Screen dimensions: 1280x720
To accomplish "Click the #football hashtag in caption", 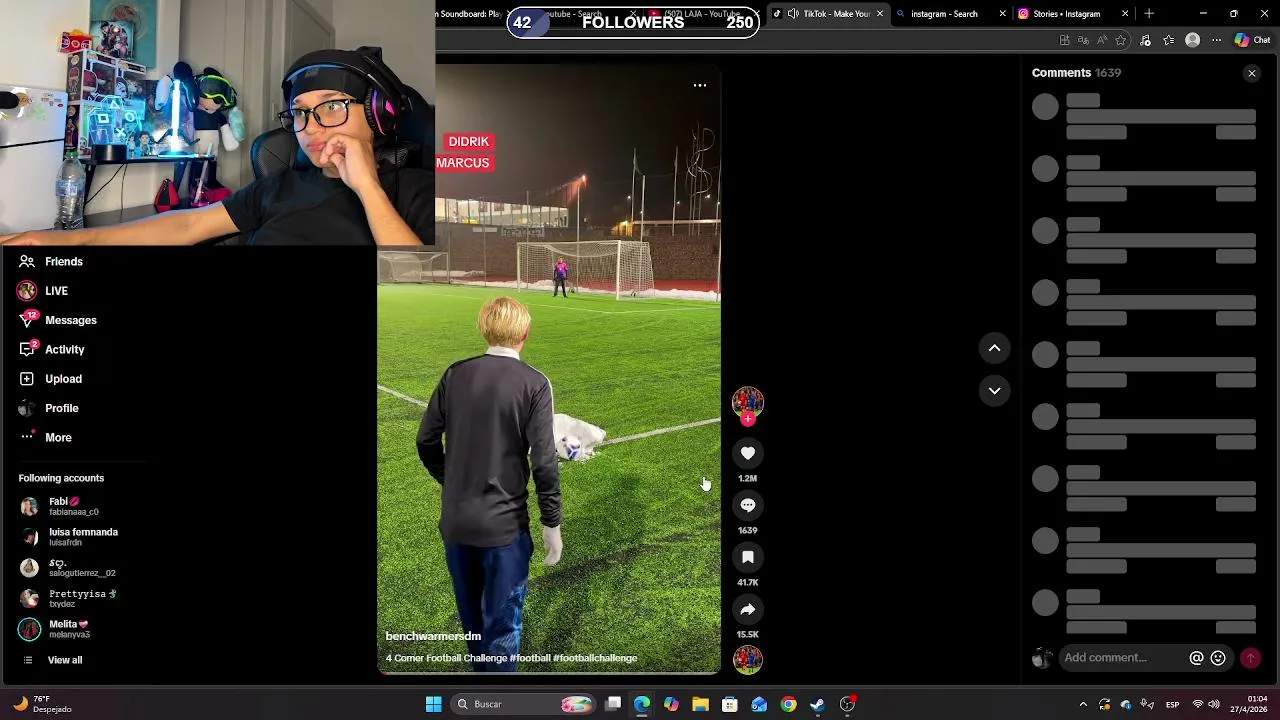I will [530, 658].
